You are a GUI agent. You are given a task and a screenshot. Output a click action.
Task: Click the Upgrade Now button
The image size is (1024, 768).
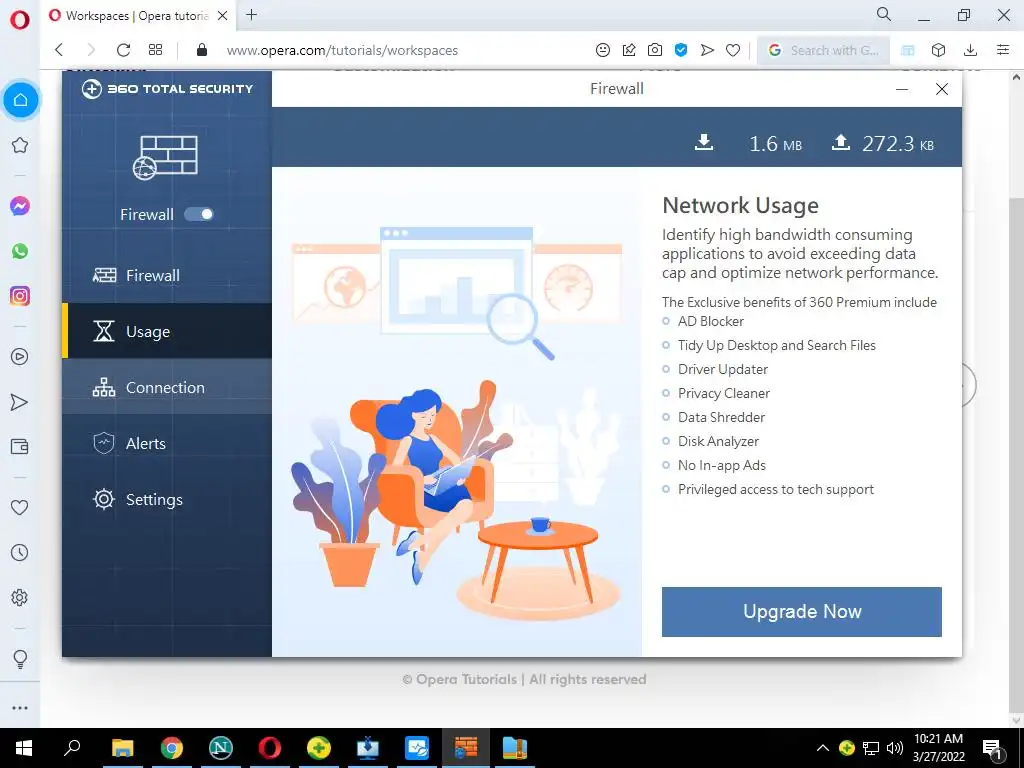pos(801,612)
